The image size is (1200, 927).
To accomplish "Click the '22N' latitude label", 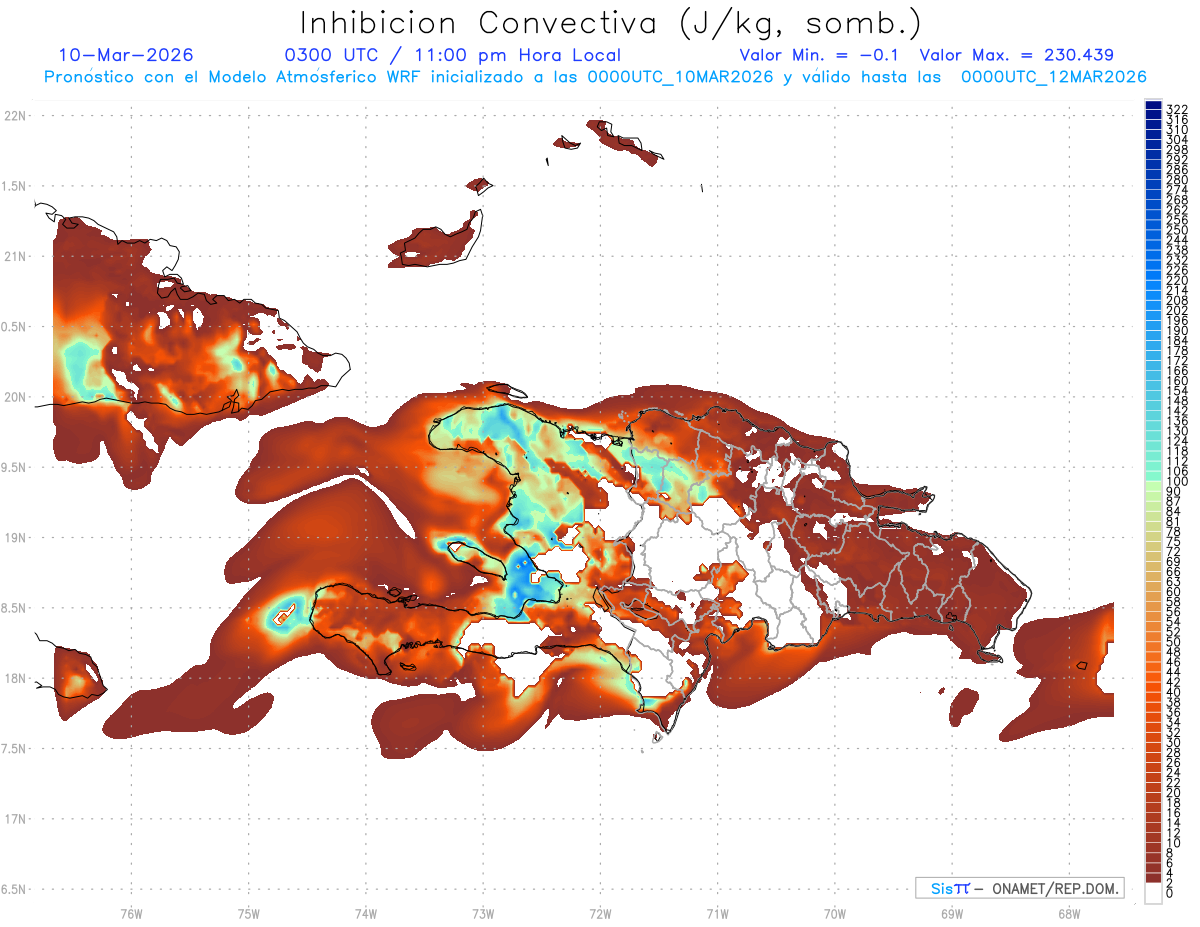I will (14, 116).
